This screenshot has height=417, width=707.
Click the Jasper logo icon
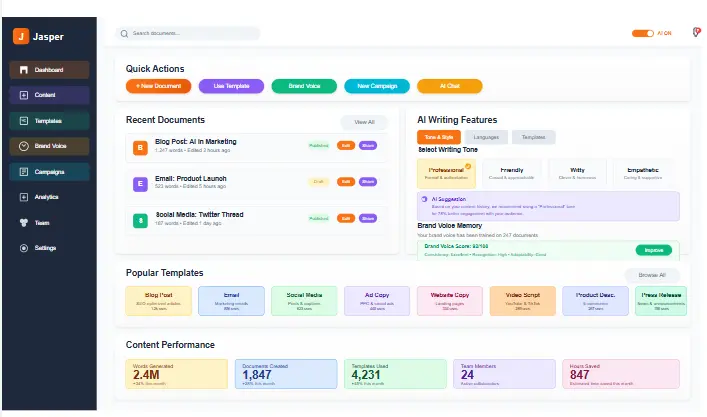coord(21,36)
